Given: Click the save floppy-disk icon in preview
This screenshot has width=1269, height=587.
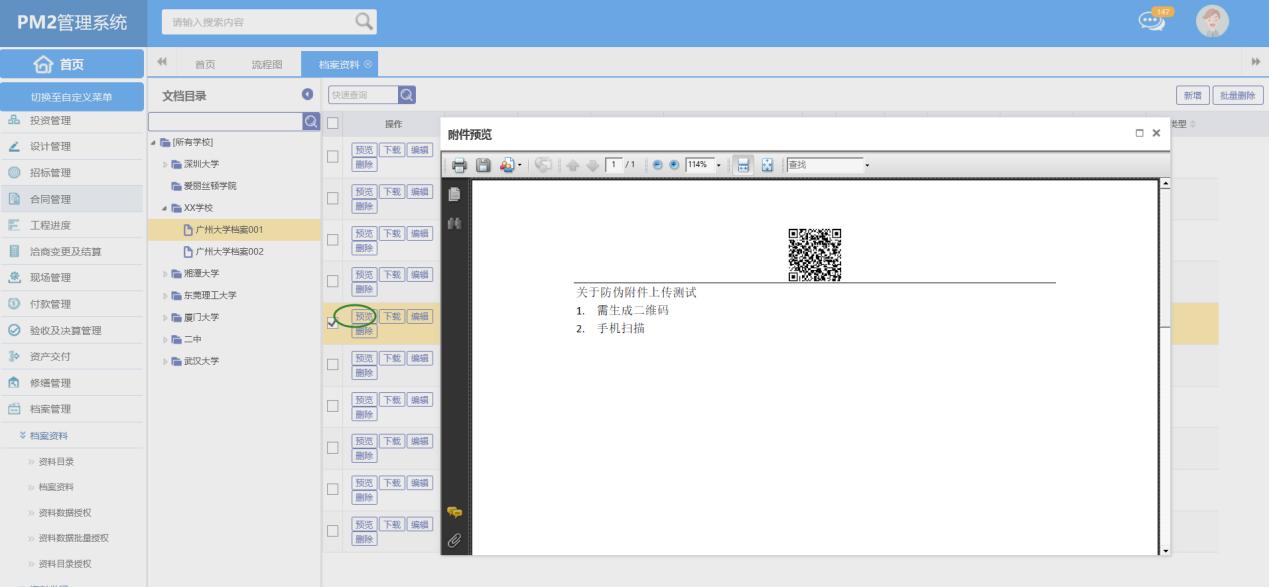Looking at the screenshot, I should coord(482,165).
